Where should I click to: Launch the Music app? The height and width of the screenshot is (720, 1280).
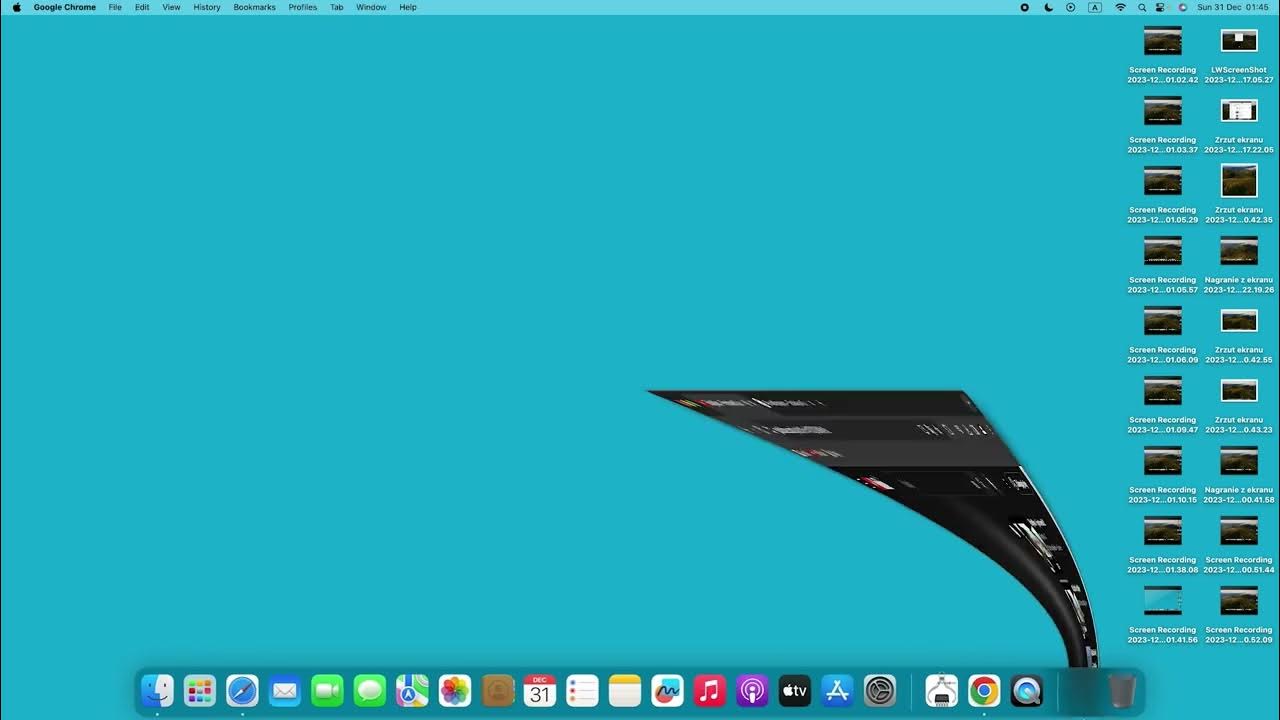tap(710, 691)
